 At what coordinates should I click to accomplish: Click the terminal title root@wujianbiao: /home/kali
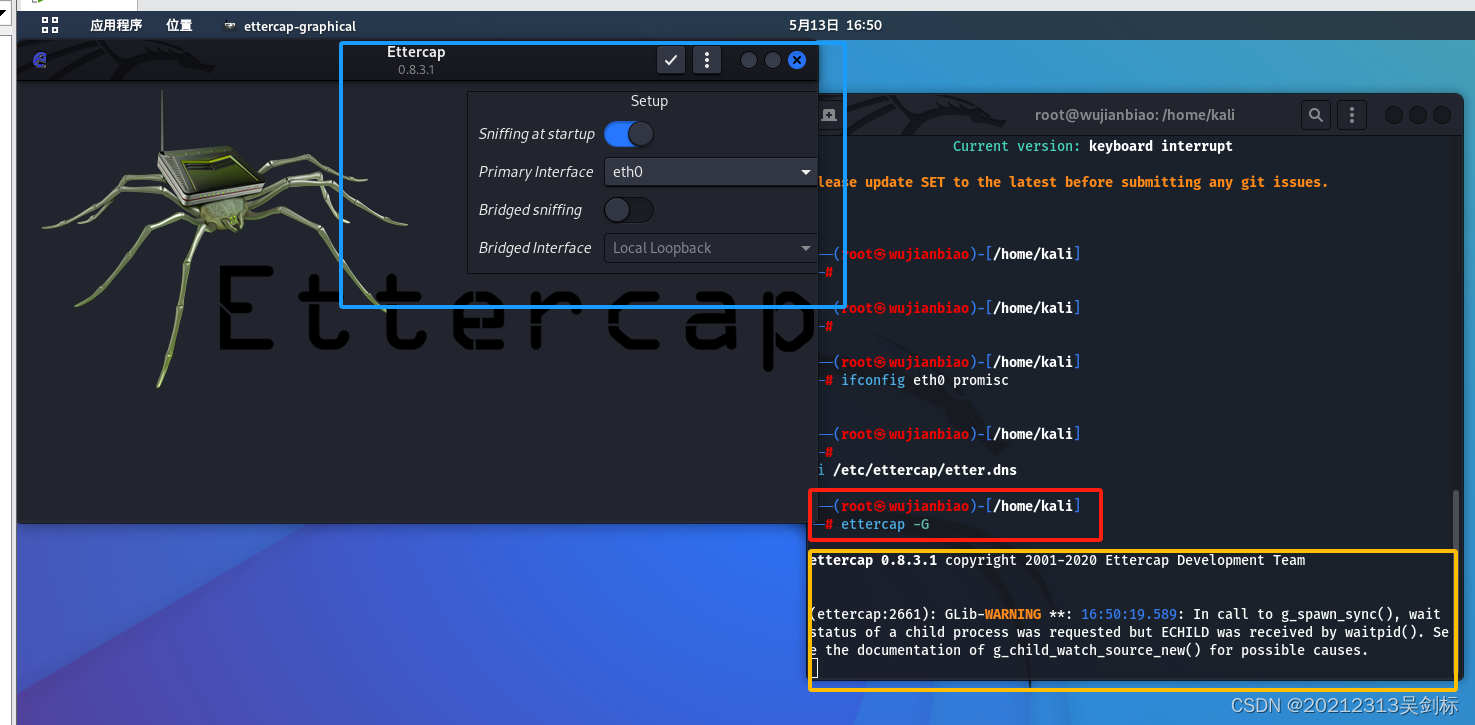tap(1135, 115)
